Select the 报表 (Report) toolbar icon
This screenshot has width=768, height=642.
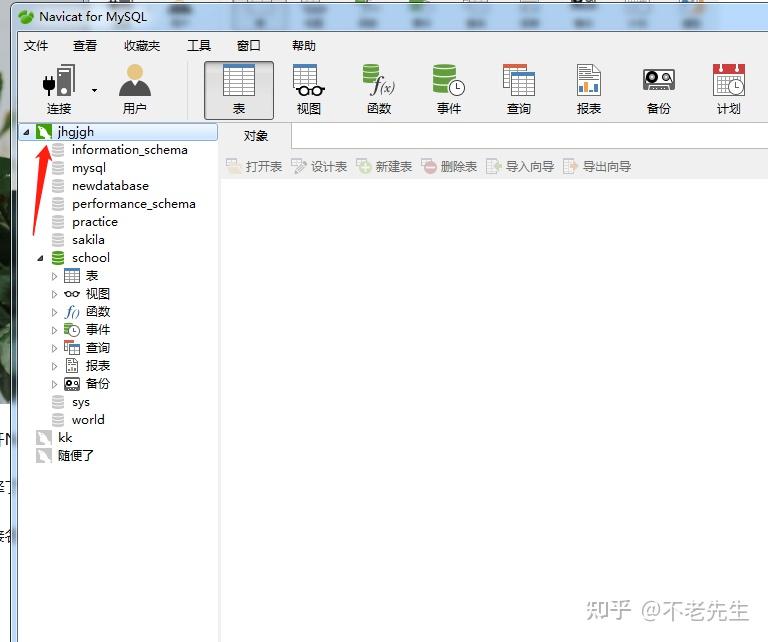point(589,90)
